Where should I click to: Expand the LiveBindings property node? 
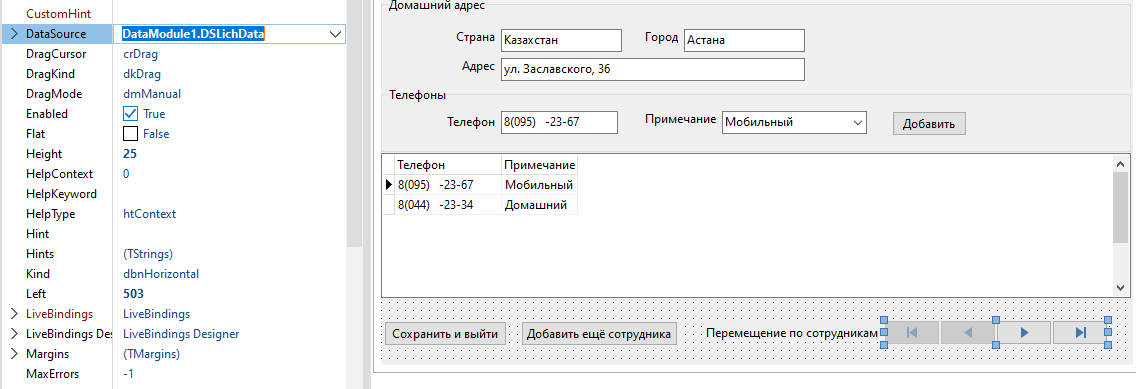14,314
